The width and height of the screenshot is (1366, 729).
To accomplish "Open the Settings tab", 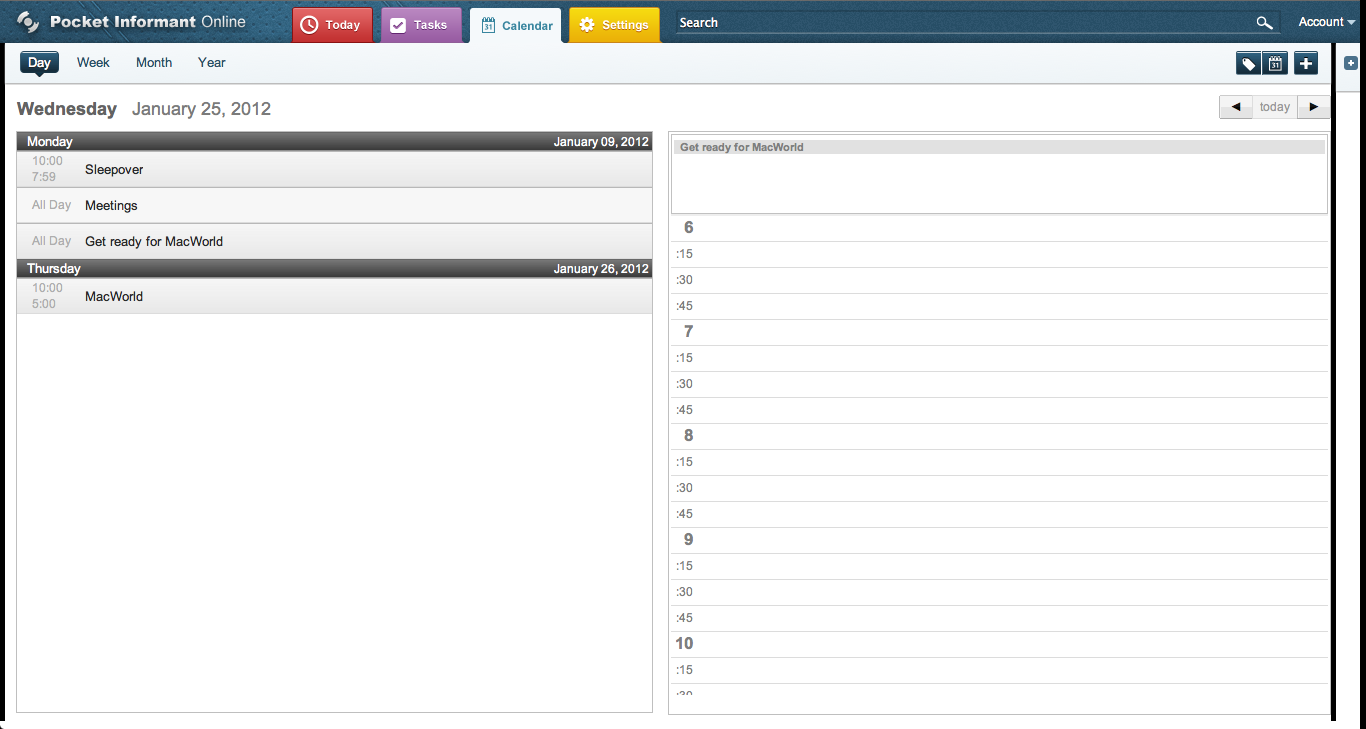I will (x=615, y=25).
